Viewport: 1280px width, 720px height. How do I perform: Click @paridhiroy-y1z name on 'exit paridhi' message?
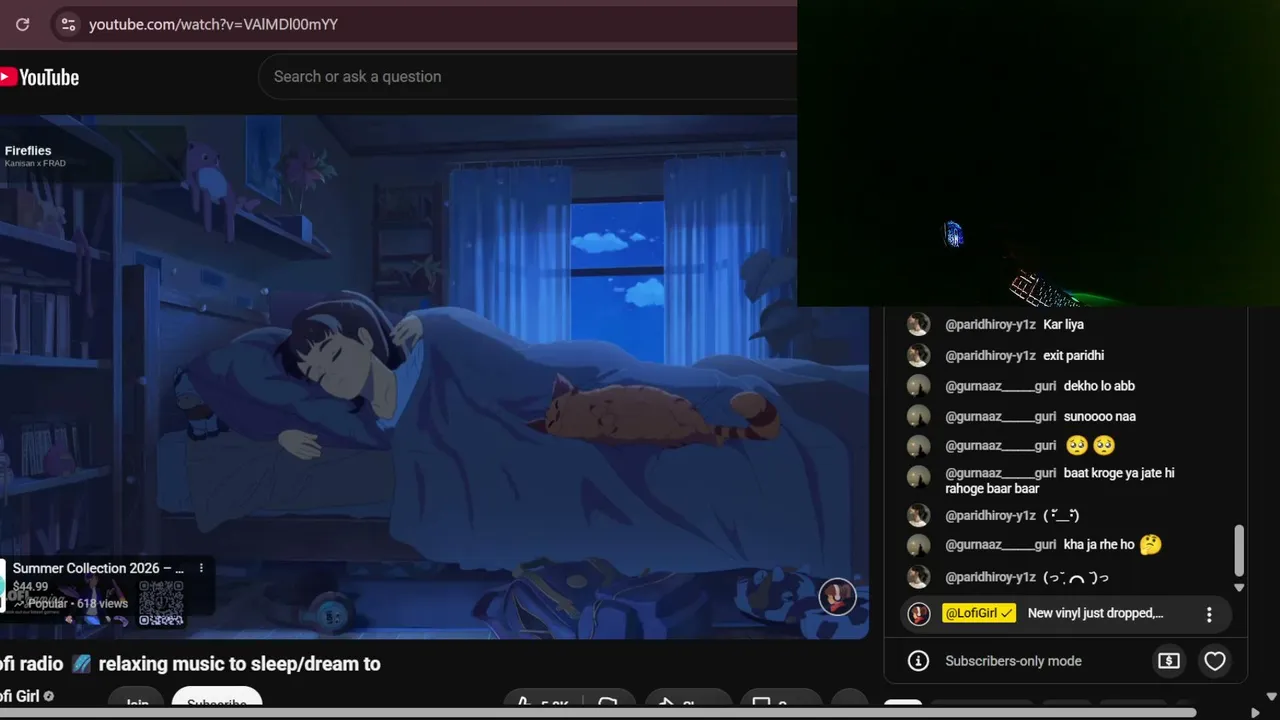990,355
